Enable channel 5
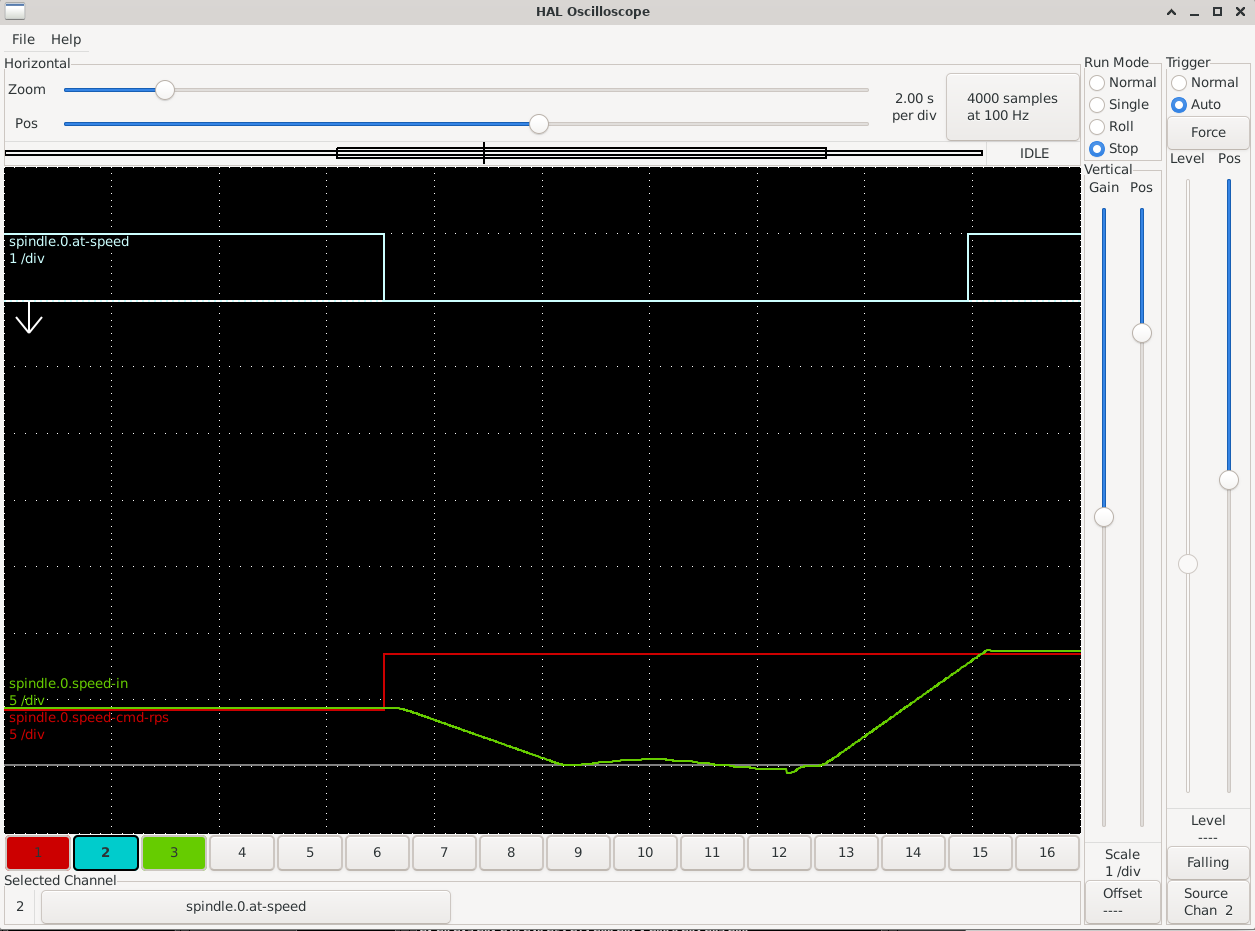Image resolution: width=1255 pixels, height=931 pixels. (x=310, y=853)
